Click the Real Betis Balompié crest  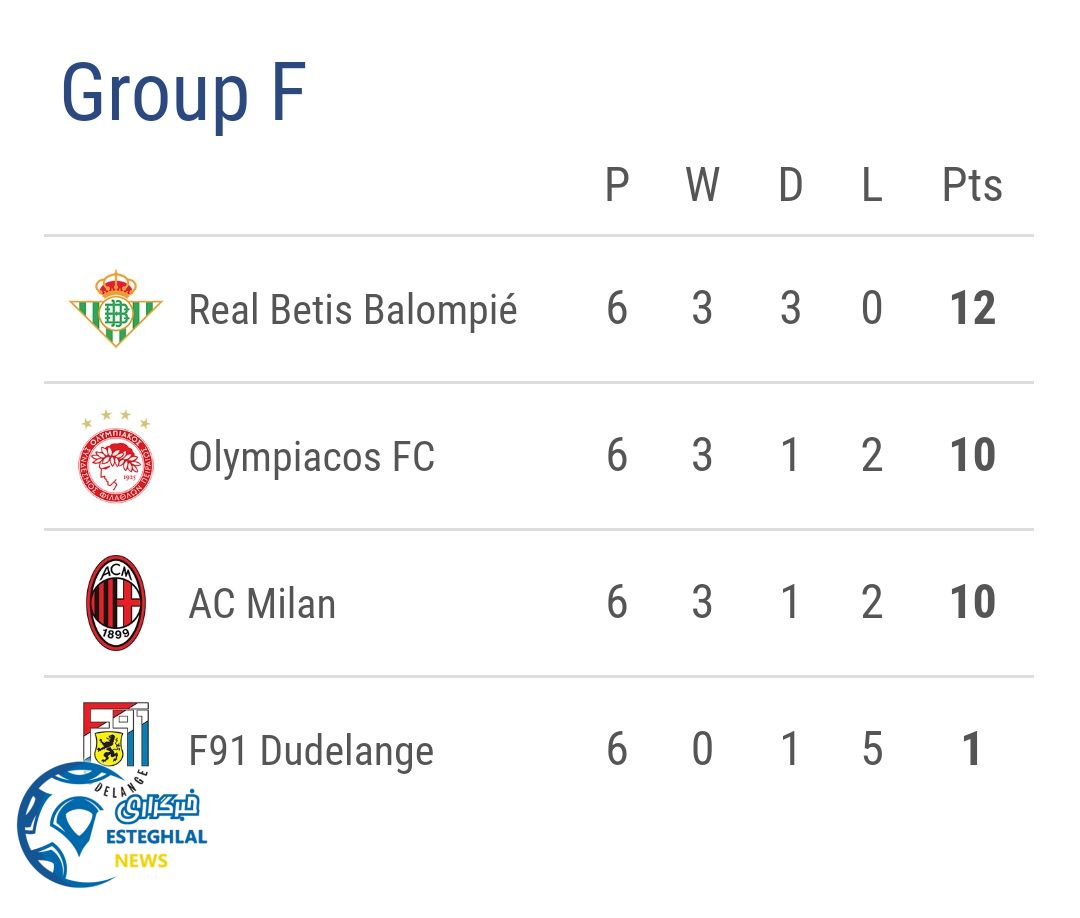[x=115, y=308]
